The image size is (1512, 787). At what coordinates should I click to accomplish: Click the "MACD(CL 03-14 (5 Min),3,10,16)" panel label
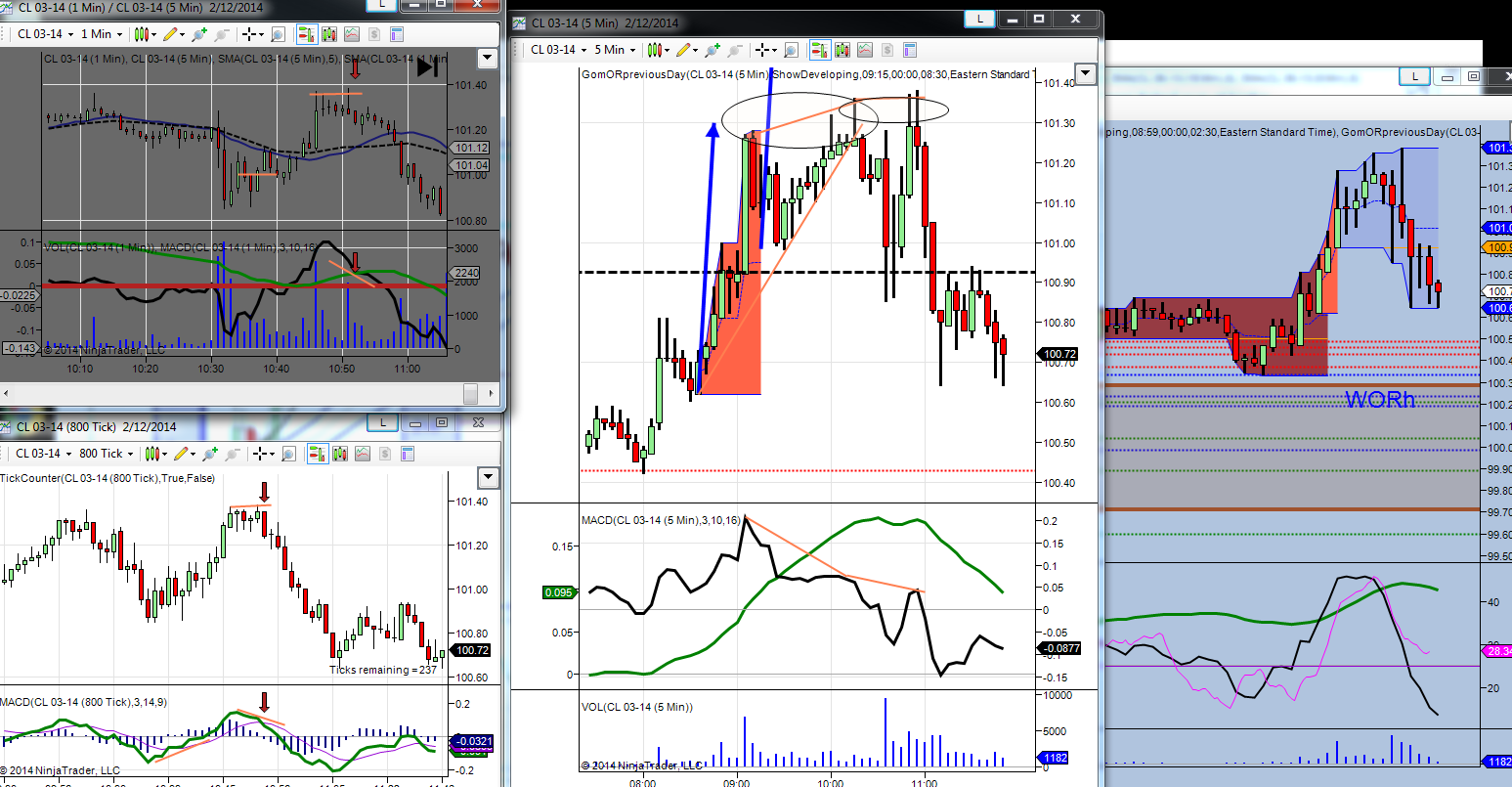tap(661, 519)
